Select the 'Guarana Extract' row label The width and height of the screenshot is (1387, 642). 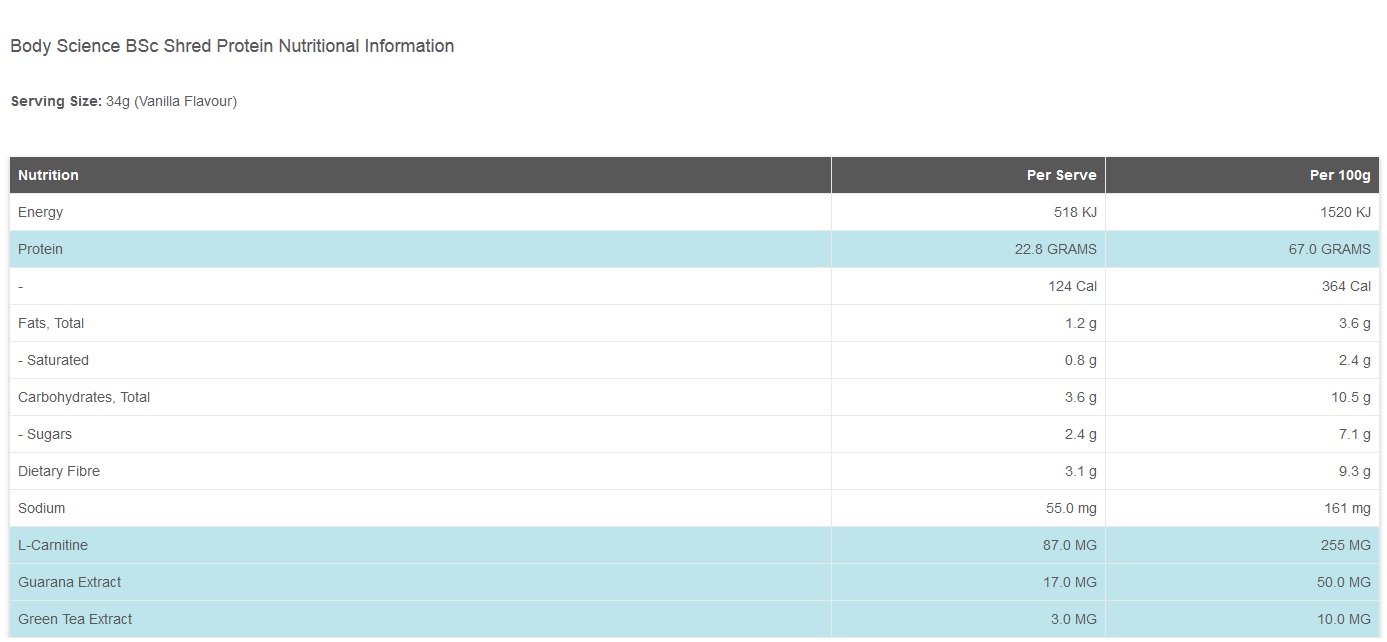point(70,582)
